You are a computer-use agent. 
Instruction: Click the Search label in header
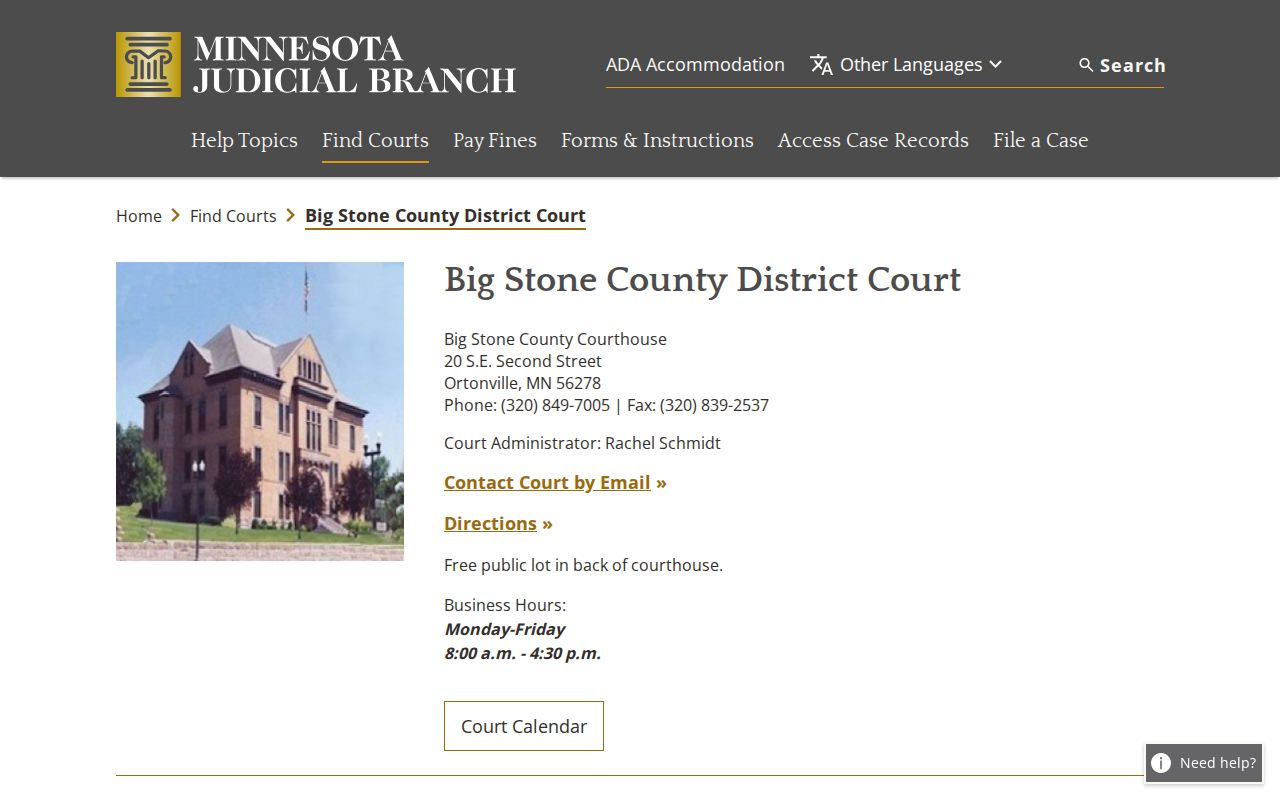click(1132, 65)
